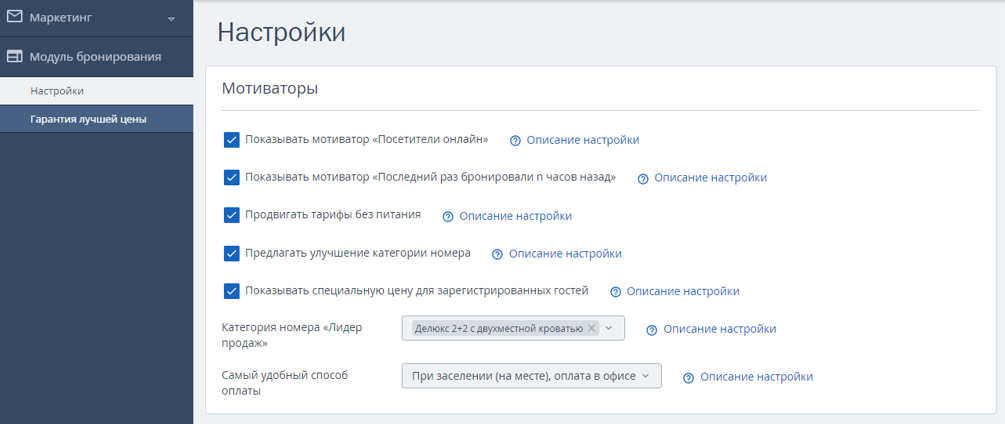Click help icon beside специальную цену для гостей

[615, 292]
